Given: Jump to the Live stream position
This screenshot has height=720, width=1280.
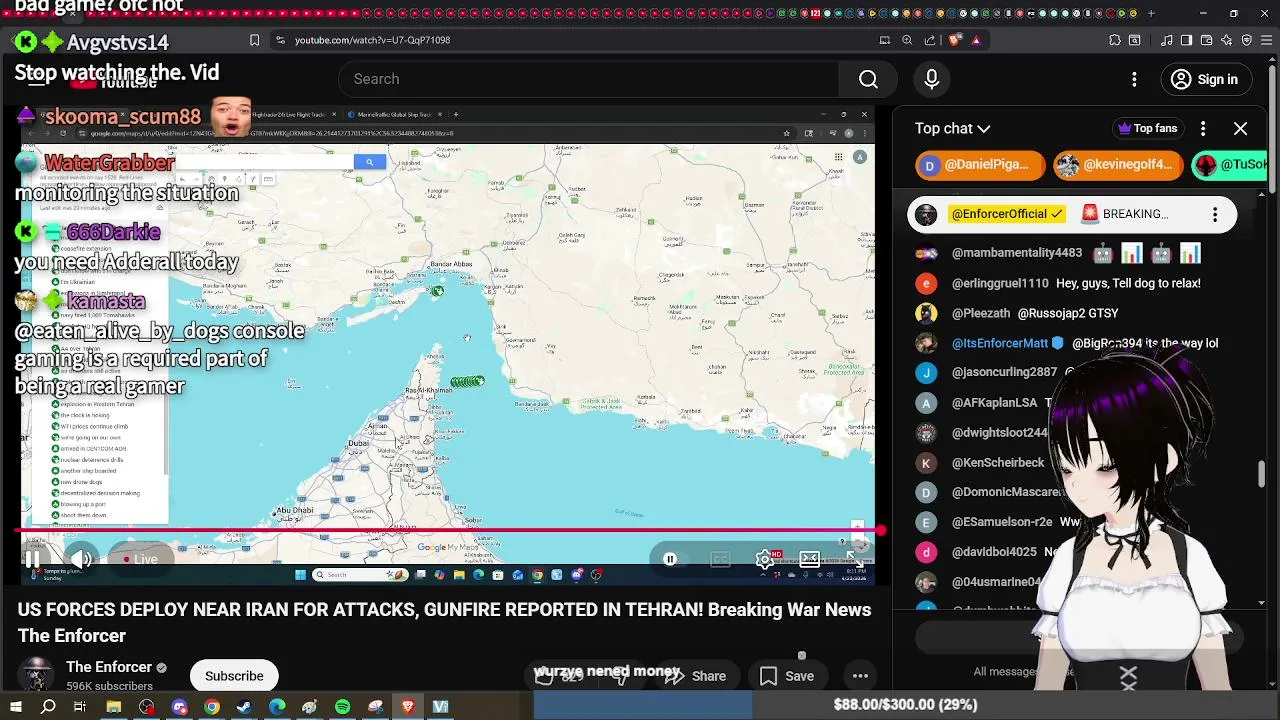Looking at the screenshot, I should coord(139,559).
